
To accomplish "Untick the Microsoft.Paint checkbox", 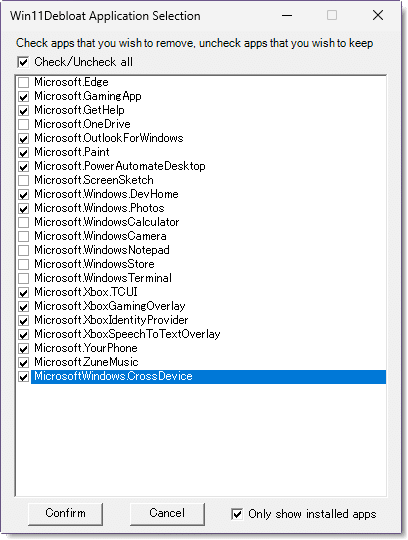I will (23, 153).
